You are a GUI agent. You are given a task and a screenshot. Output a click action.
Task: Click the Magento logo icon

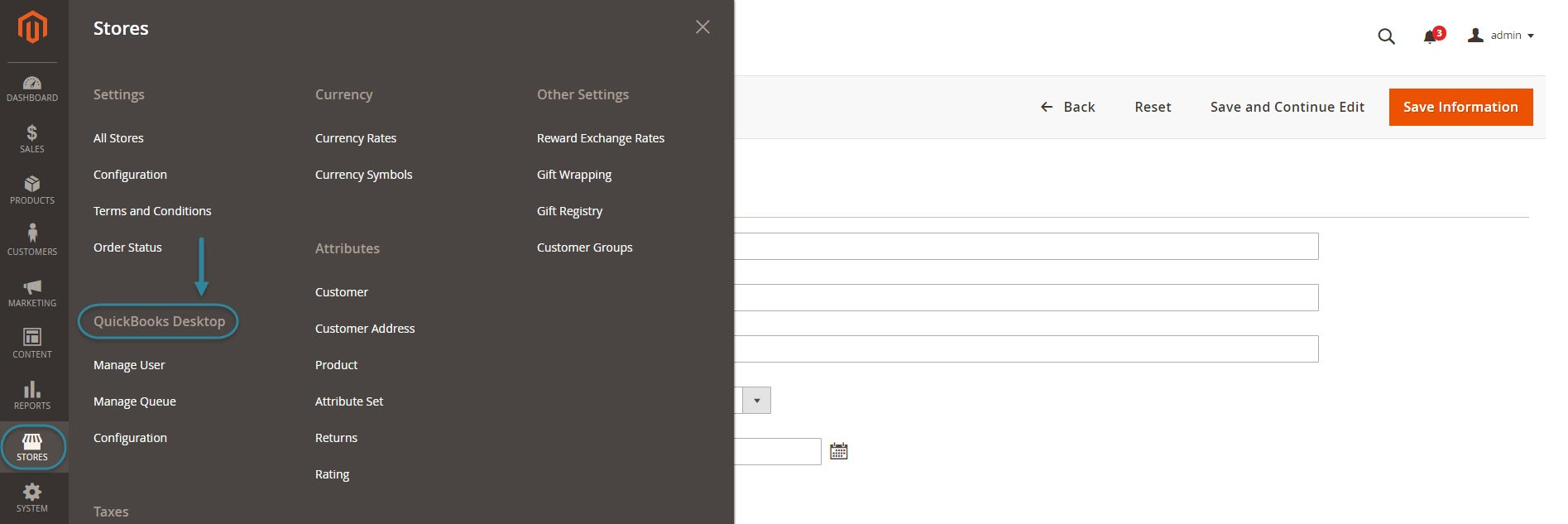pos(32,27)
